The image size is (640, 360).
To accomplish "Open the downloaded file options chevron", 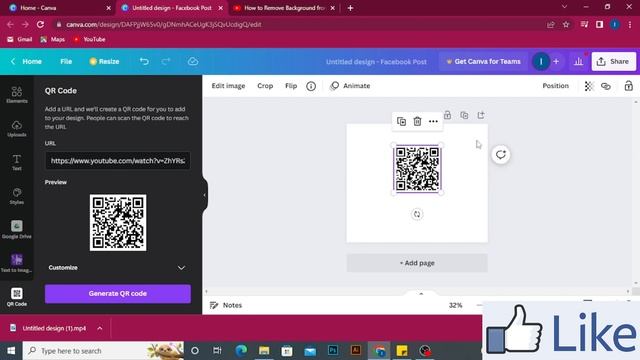I will click(100, 328).
